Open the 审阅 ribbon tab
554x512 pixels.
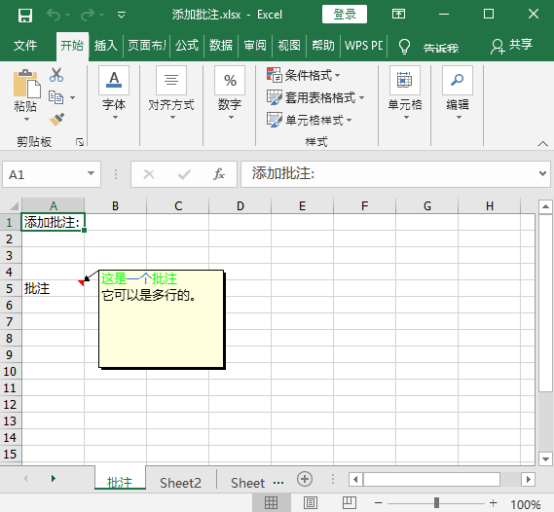click(x=255, y=45)
